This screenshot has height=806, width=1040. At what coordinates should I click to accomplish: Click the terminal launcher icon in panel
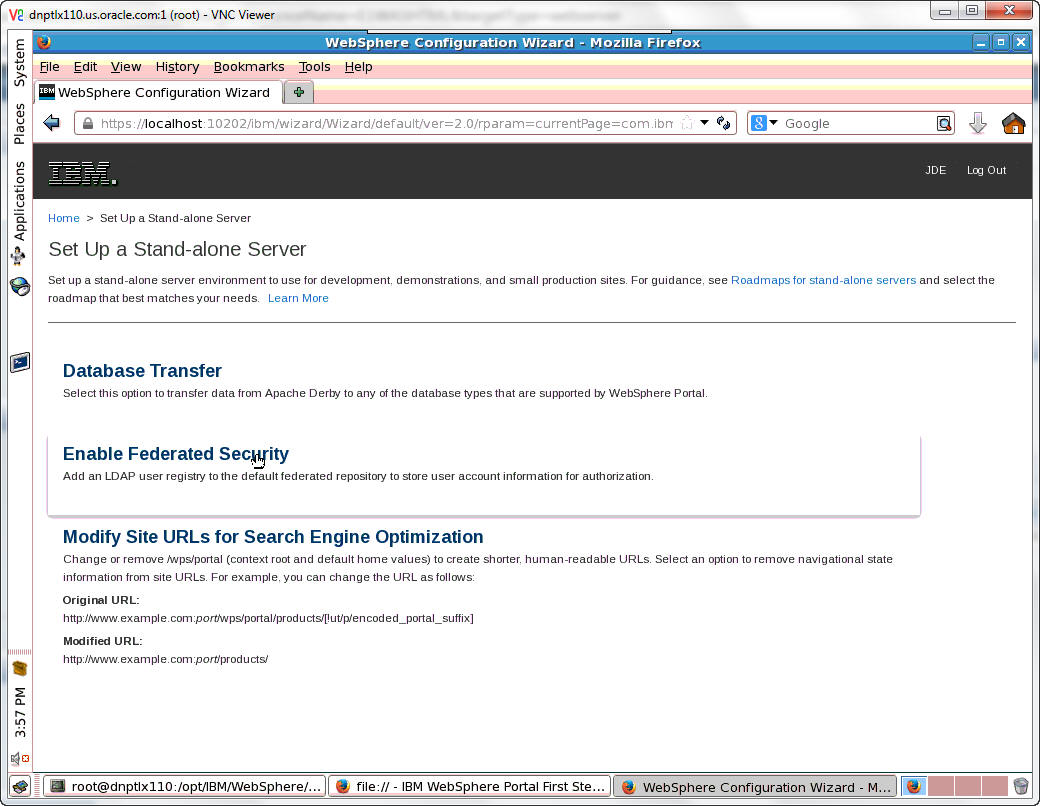tap(20, 362)
